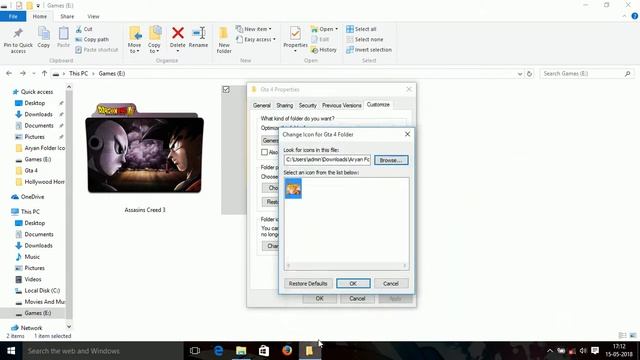Click OK in Change Icon dialog
Image resolution: width=640 pixels, height=360 pixels.
pos(353,283)
